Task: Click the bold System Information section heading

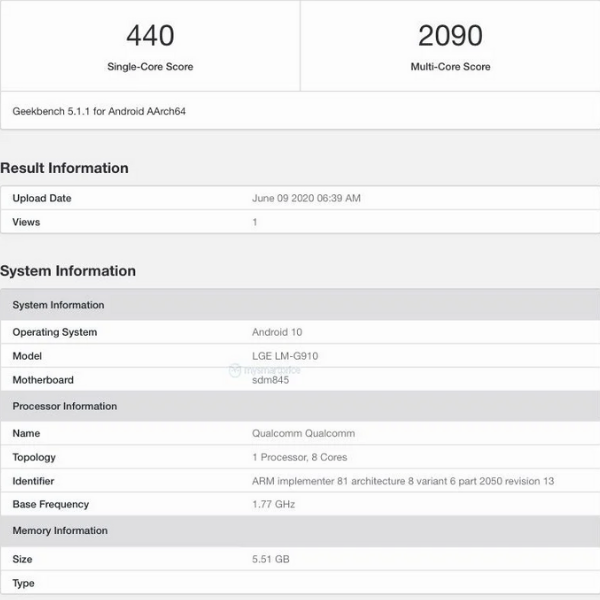Action: click(68, 271)
